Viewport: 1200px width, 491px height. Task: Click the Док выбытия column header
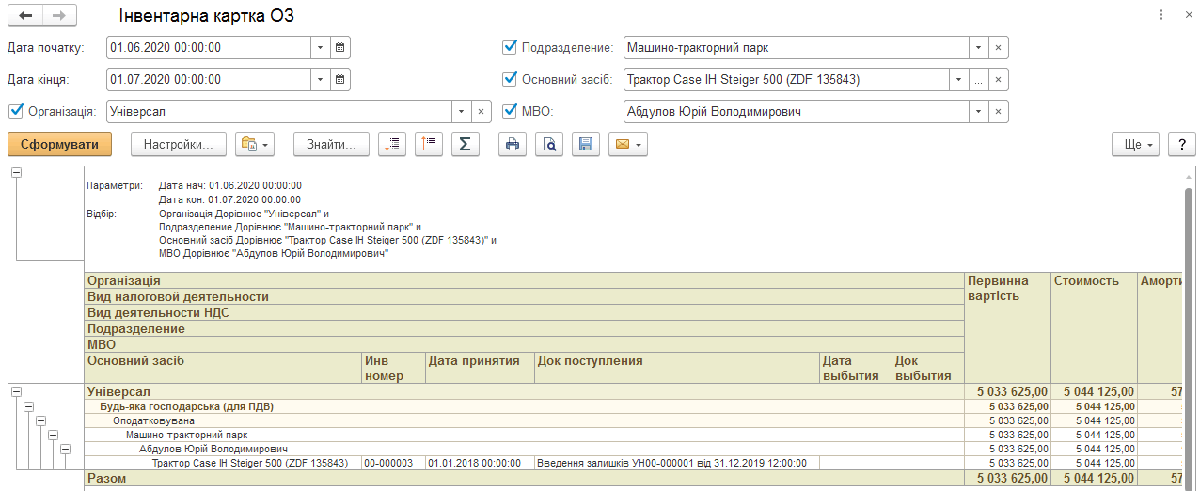coord(923,368)
